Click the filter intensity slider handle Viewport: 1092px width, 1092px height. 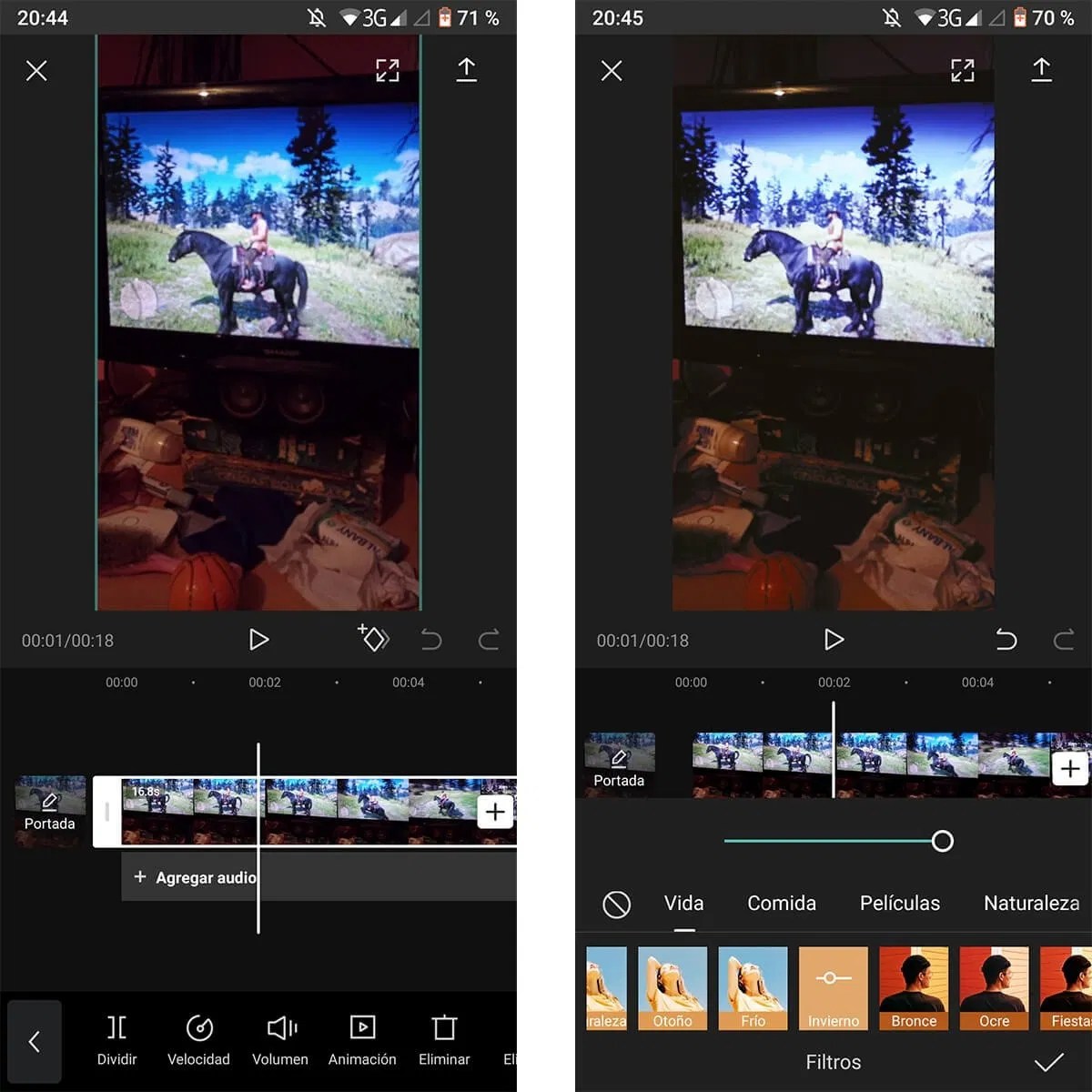(x=943, y=841)
